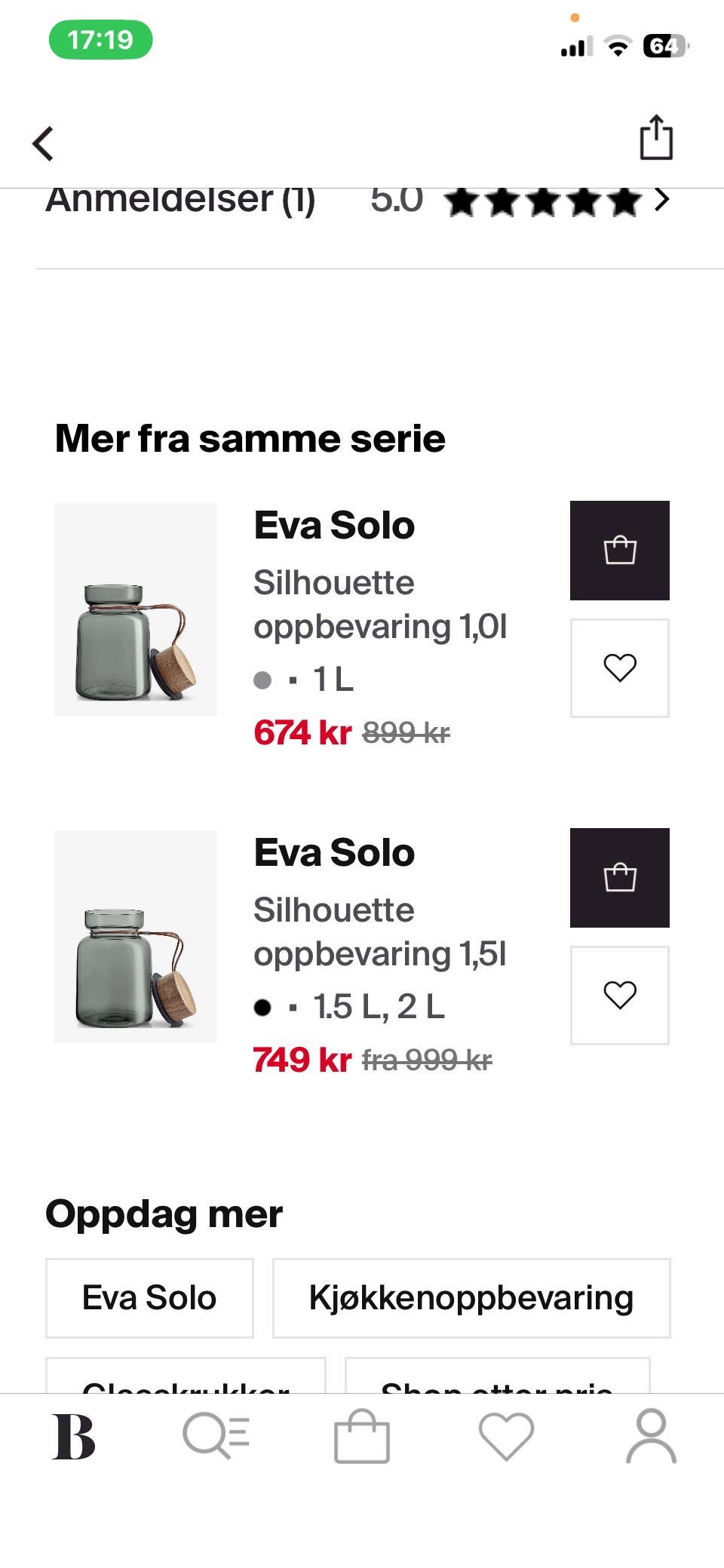This screenshot has height=1568, width=724.
Task: Favorite the Silhouette oppbevaring 1,5l jar
Action: pyautogui.click(x=619, y=996)
